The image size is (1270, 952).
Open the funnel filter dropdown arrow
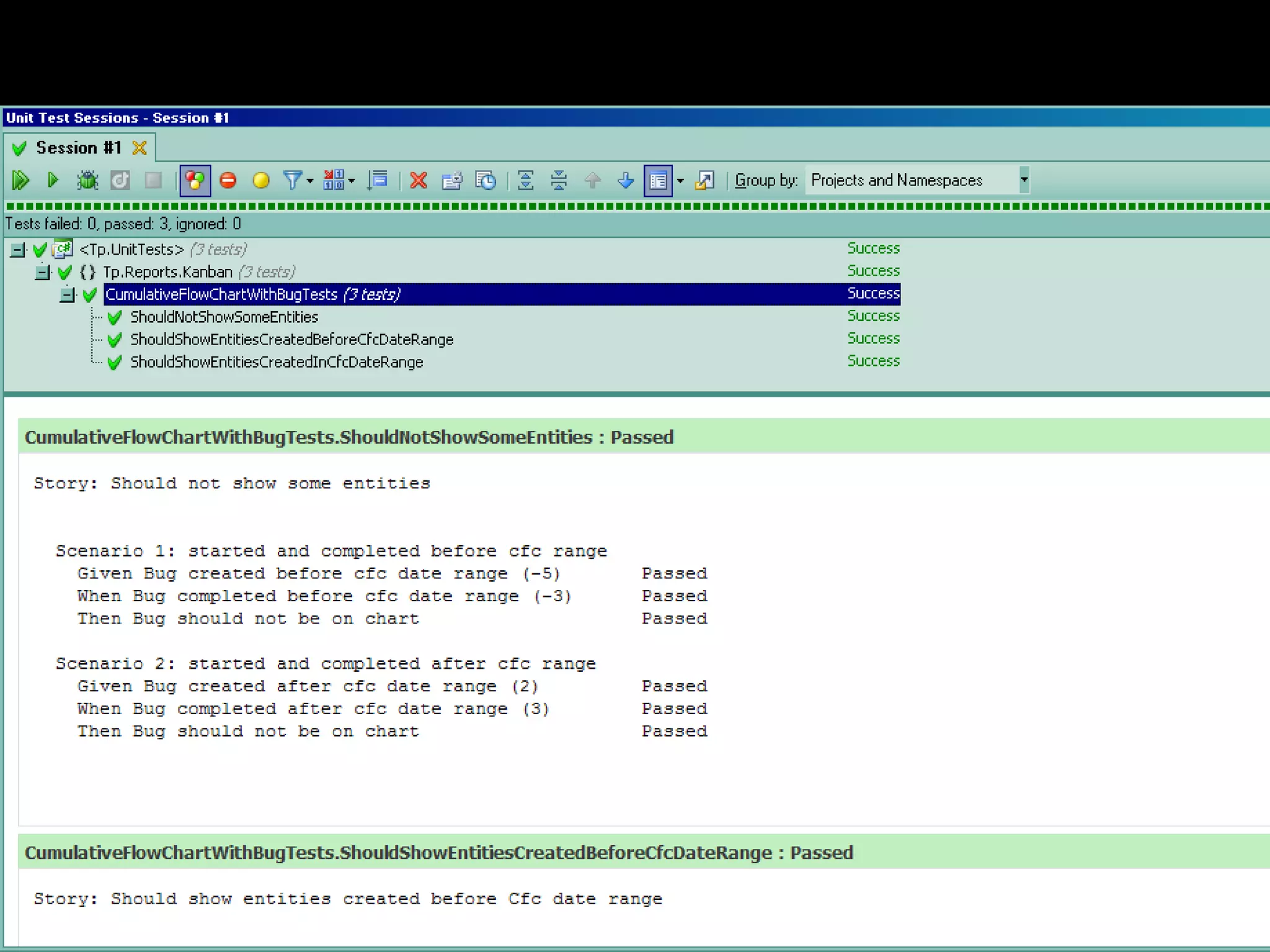click(x=310, y=181)
